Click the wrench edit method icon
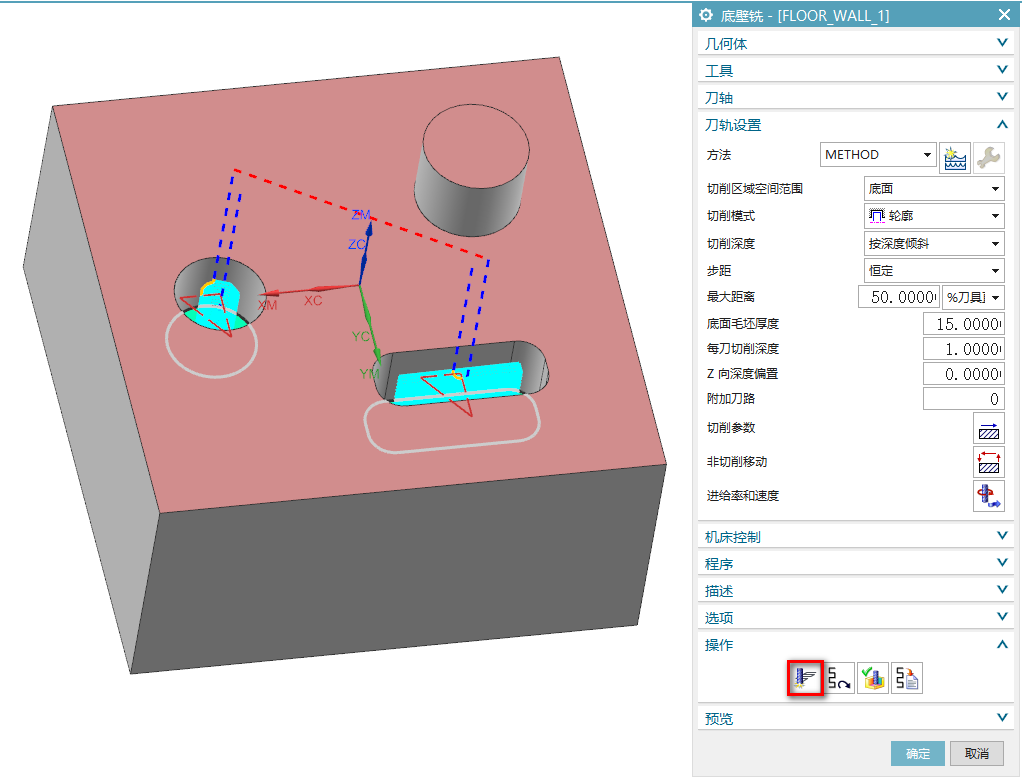The height and width of the screenshot is (778, 1022). pyautogui.click(x=988, y=155)
